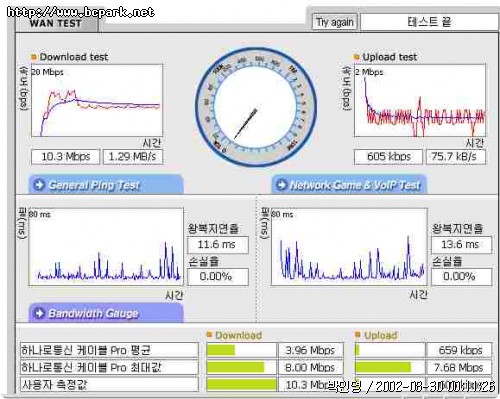Click the 2 Mbps scale label on upload graph
Image resolution: width=500 pixels, height=399 pixels.
point(369,72)
